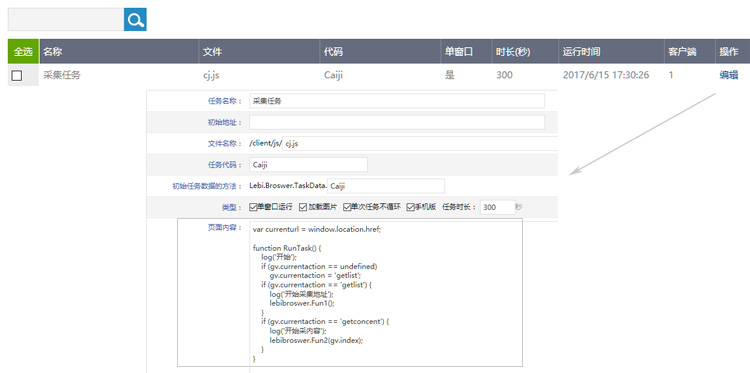Select the 采集任务 name cell in table
750x373 pixels.
[62, 75]
